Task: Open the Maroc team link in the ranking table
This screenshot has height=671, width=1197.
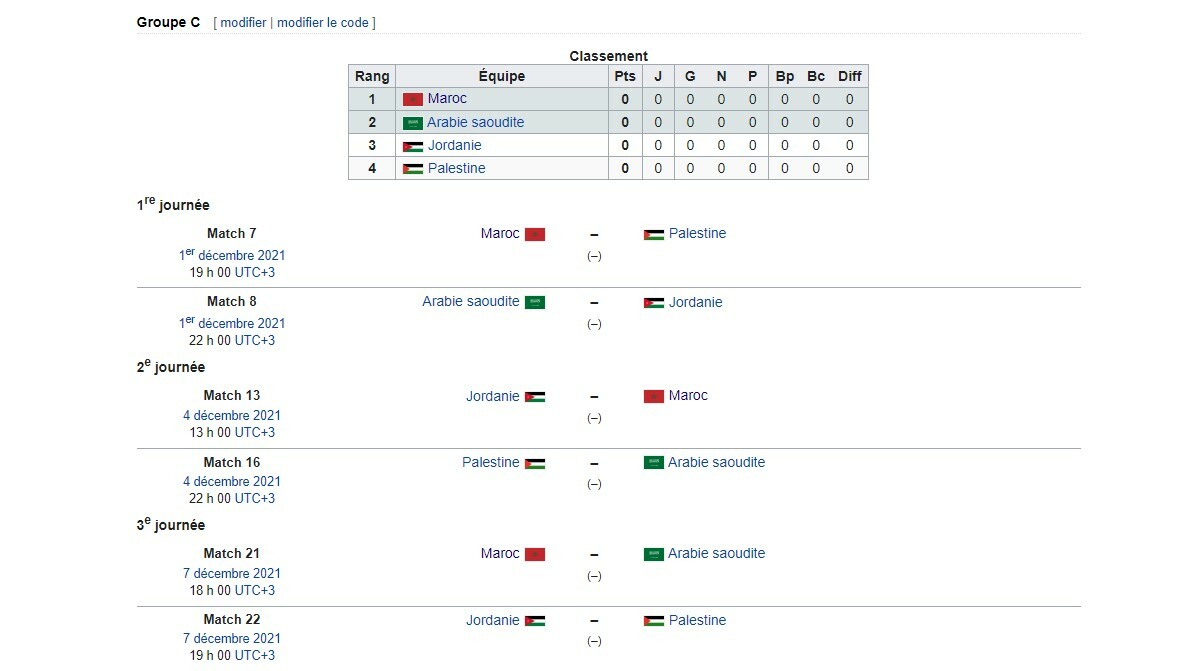Action: pyautogui.click(x=447, y=99)
